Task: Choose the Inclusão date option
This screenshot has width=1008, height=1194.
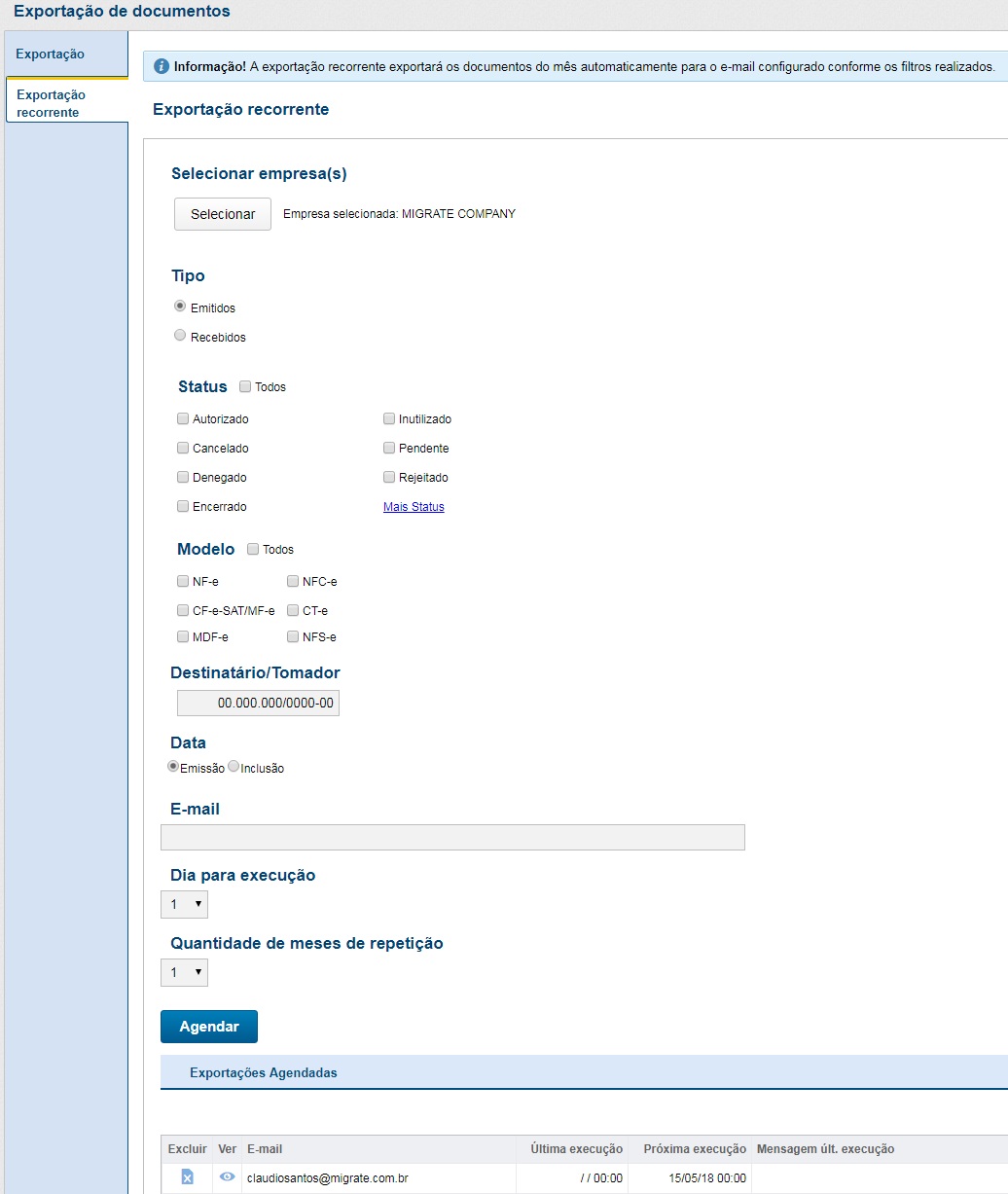Action: [x=234, y=767]
